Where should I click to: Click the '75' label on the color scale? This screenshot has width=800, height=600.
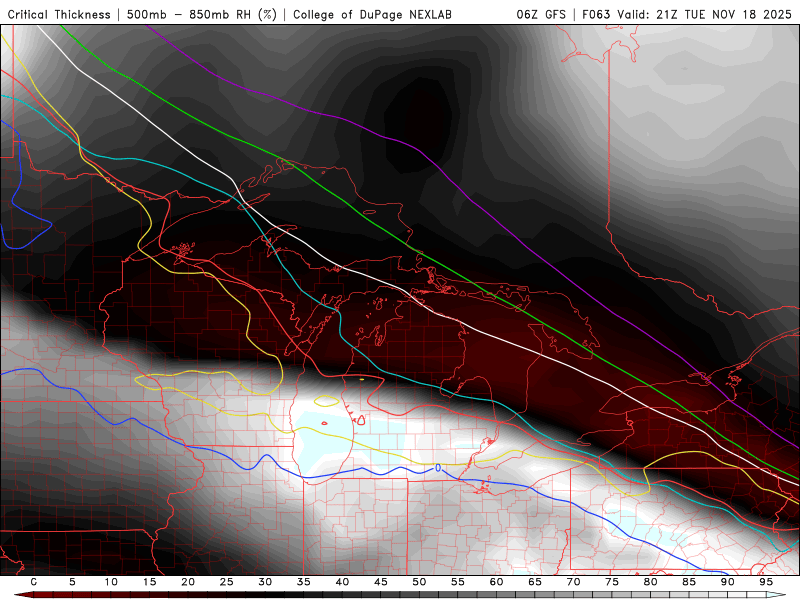click(x=612, y=582)
